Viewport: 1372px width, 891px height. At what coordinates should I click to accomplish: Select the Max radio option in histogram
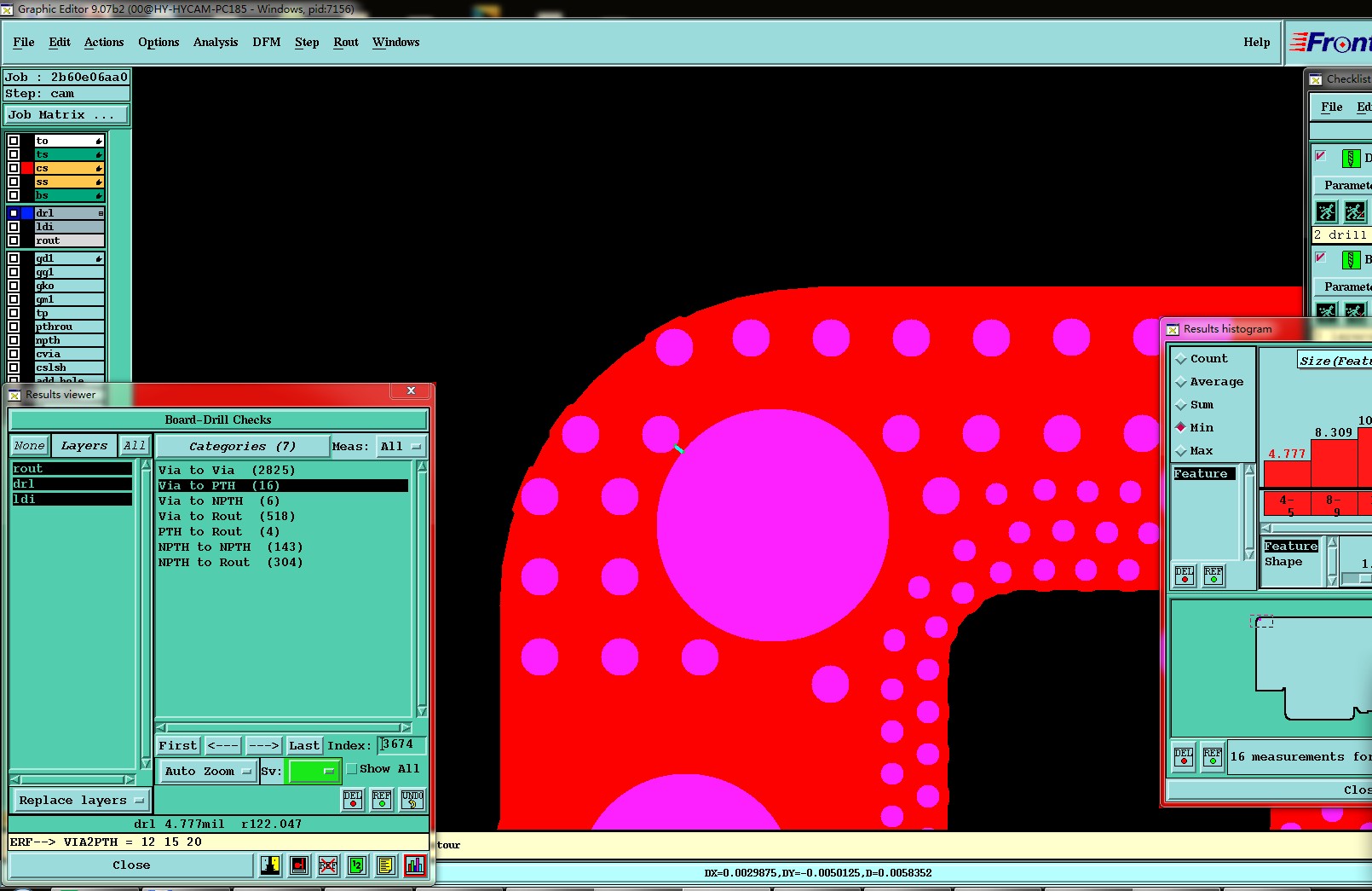click(x=1181, y=451)
